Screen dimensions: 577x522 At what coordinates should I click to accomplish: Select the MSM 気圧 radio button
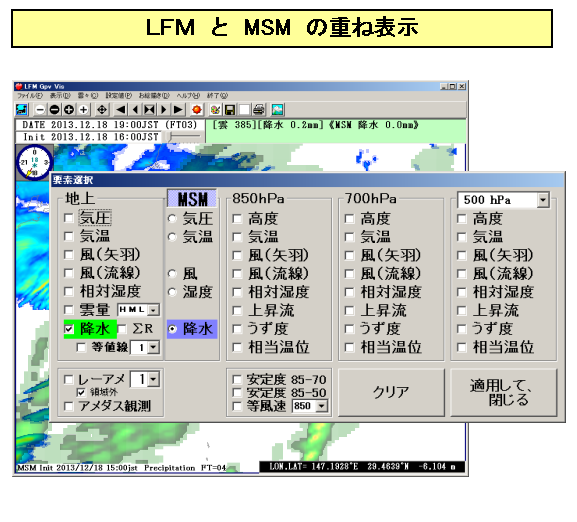172,219
